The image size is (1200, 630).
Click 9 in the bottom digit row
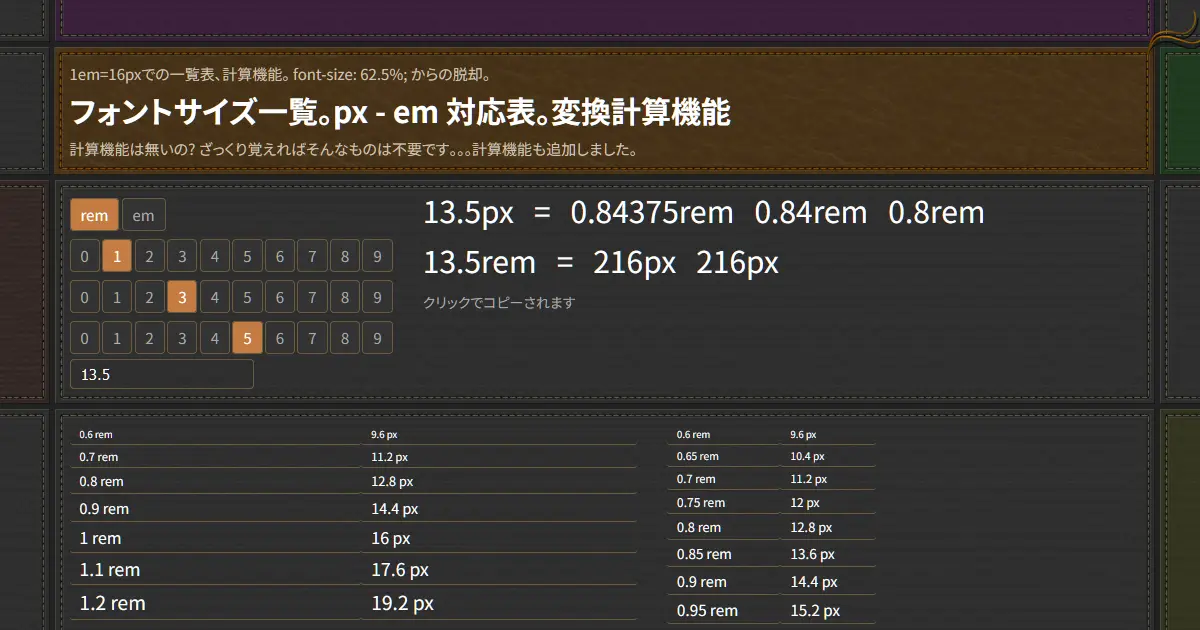coord(377,338)
